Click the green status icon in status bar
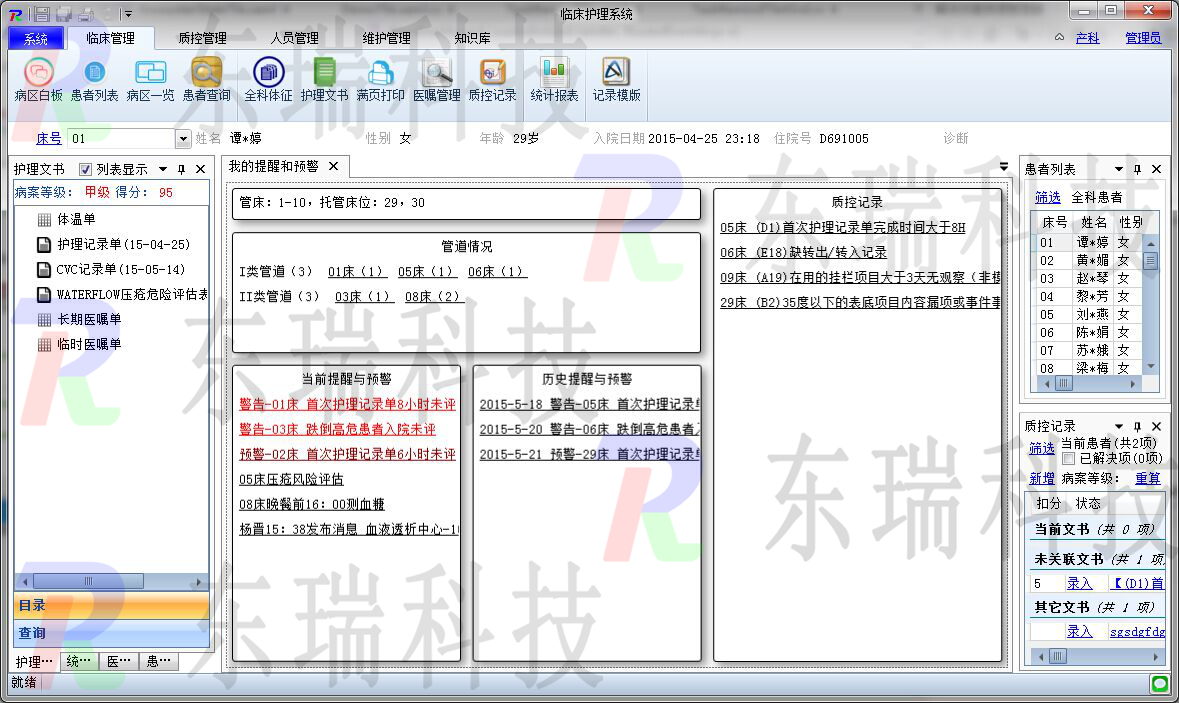 coord(1159,683)
